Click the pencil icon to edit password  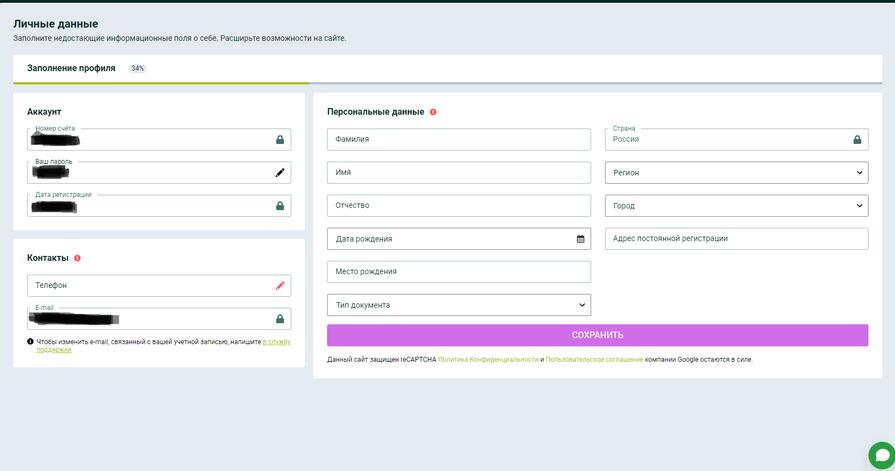280,172
